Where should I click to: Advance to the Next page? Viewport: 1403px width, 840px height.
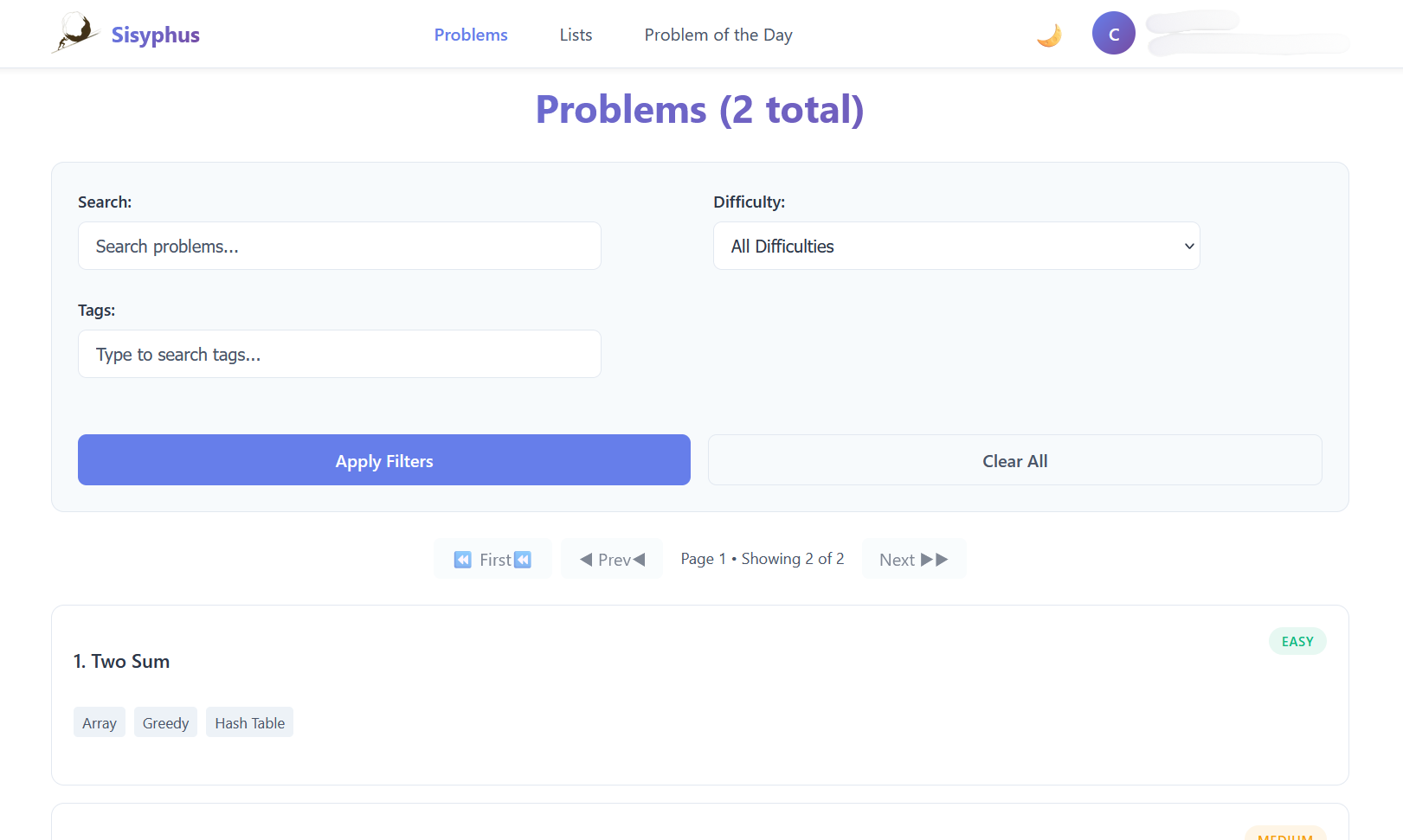click(x=913, y=559)
